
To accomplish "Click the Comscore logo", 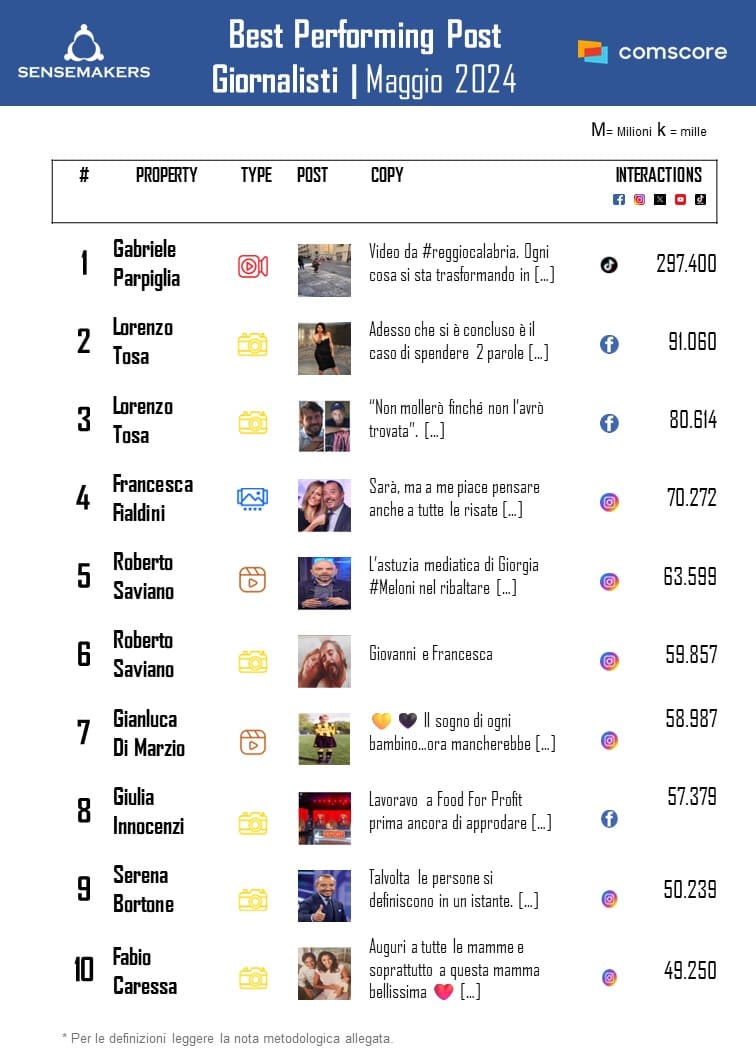I will click(x=651, y=51).
